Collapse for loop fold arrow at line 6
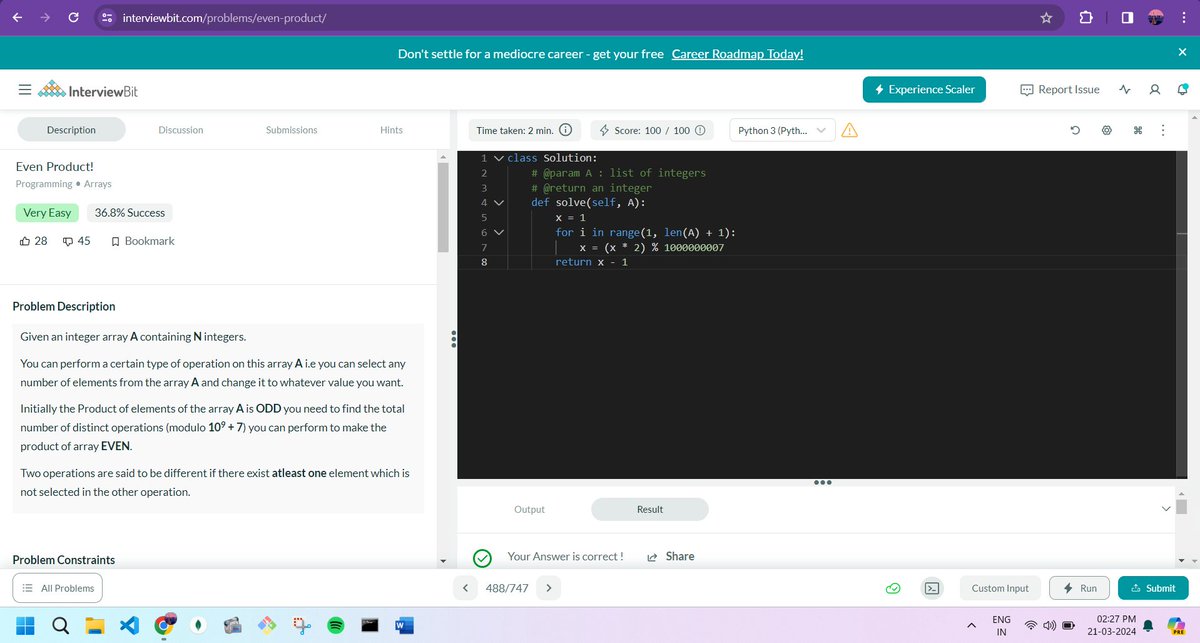The height and width of the screenshot is (643, 1200). click(498, 232)
